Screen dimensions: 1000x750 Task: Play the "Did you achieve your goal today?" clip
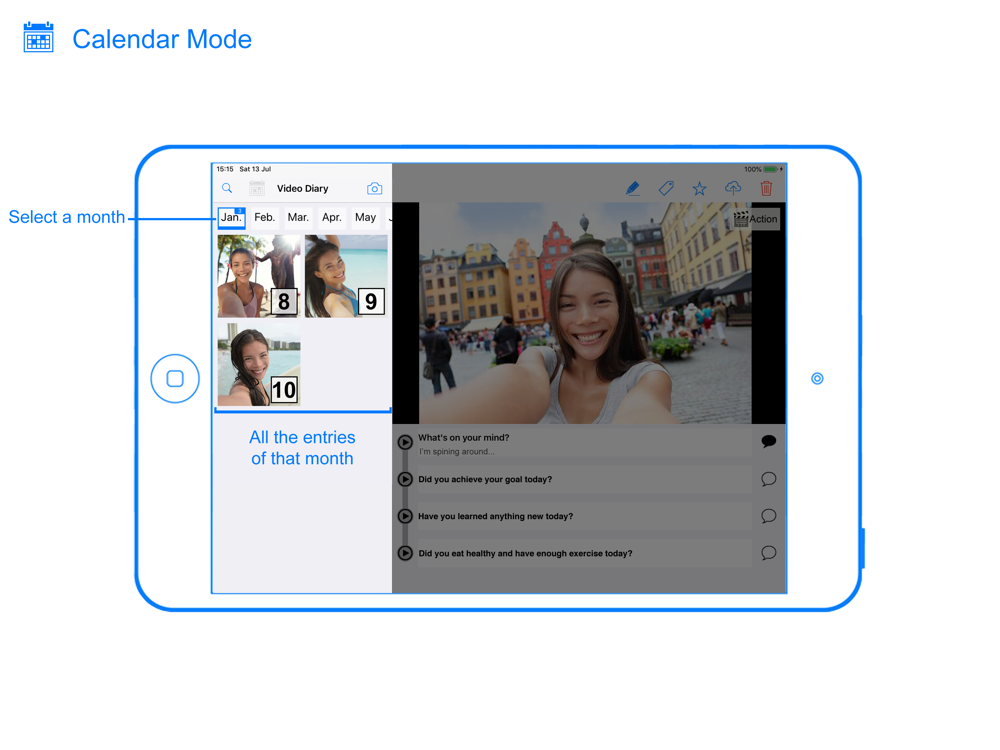(x=405, y=479)
